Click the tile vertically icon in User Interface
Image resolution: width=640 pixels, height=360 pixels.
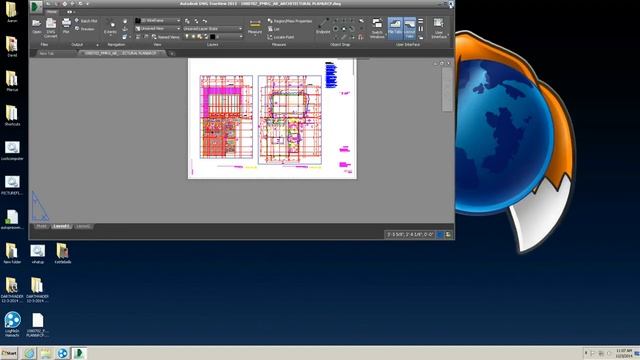(x=421, y=29)
